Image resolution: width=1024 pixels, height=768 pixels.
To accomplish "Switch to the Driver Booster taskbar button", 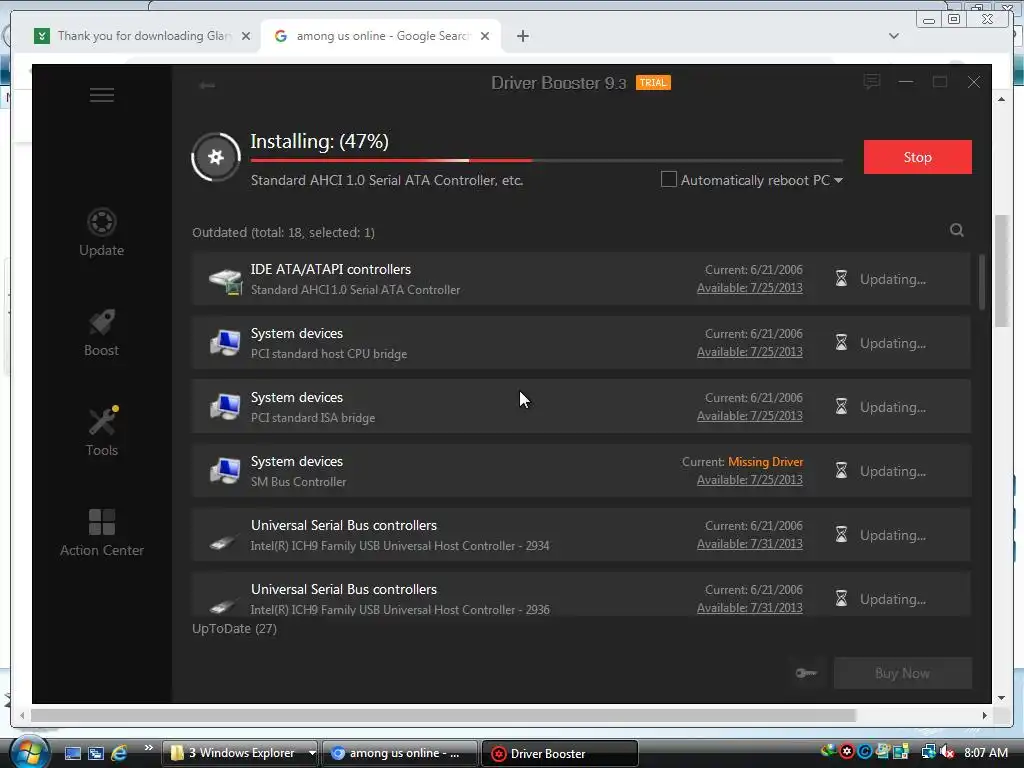I will coord(559,754).
